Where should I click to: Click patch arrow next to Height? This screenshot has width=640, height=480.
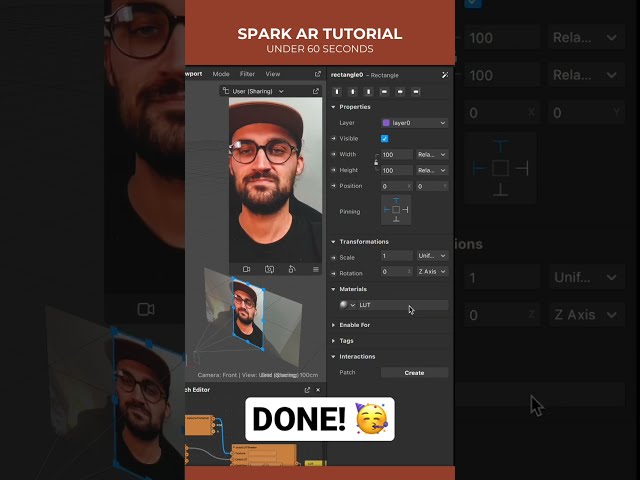333,170
